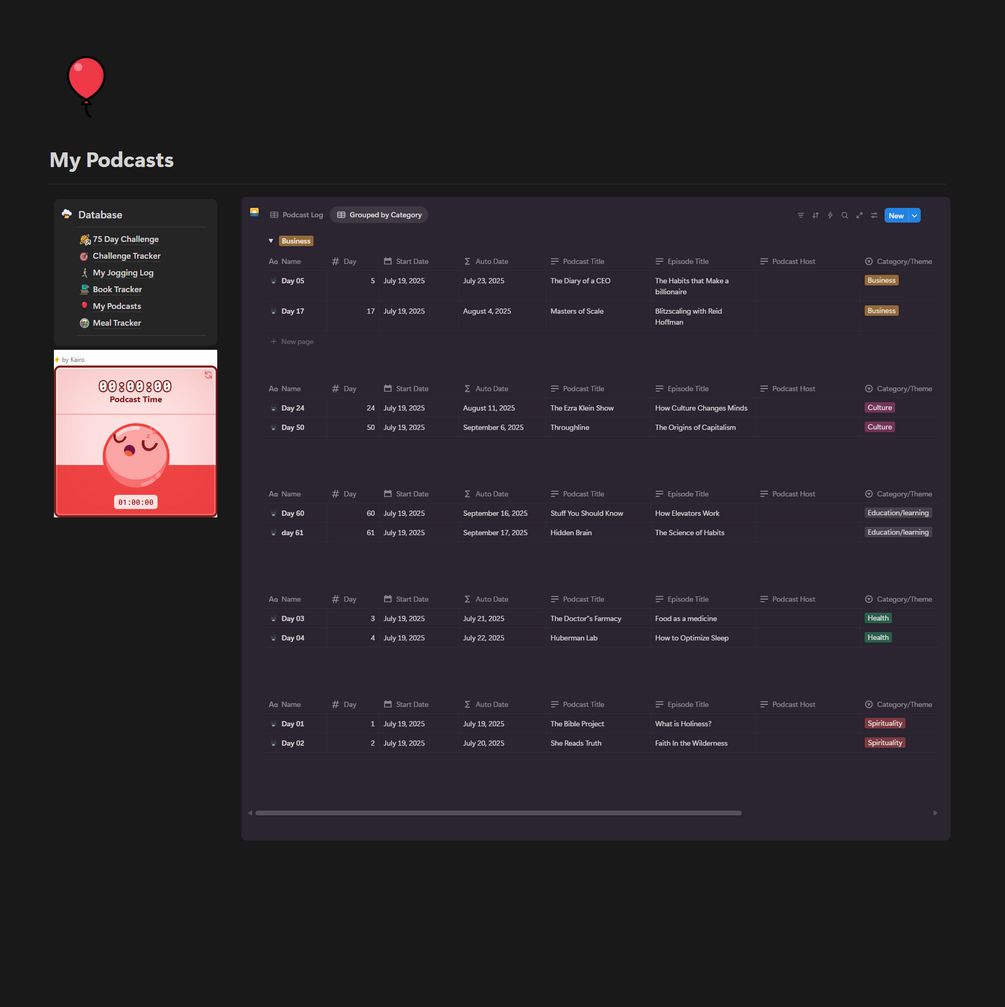
Task: Click the page icon of Day 17 row
Action: tap(274, 311)
